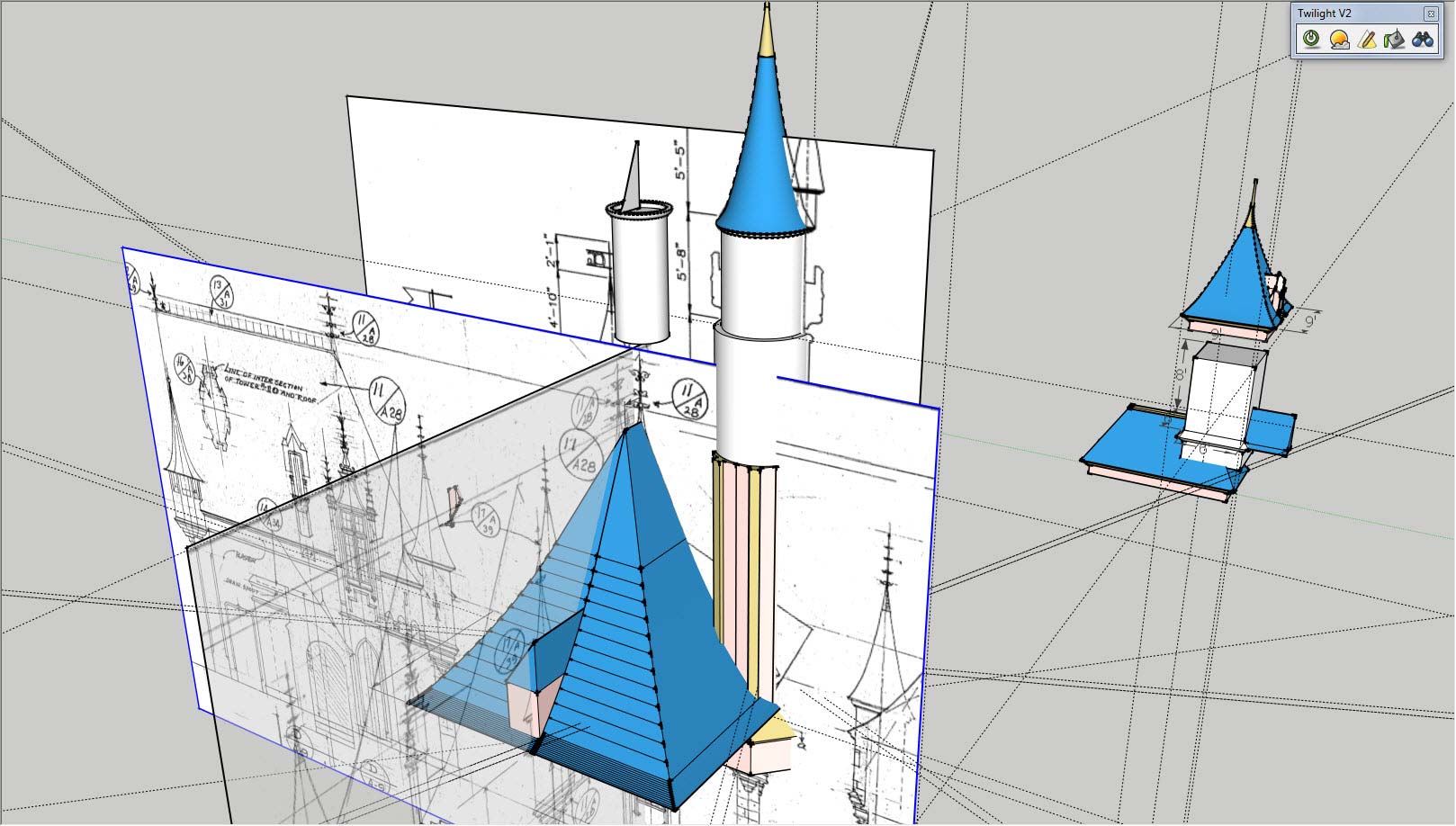Viewport: 1456px width, 826px height.
Task: Click the 4'-10" blueprint dimension
Action: 553,309
